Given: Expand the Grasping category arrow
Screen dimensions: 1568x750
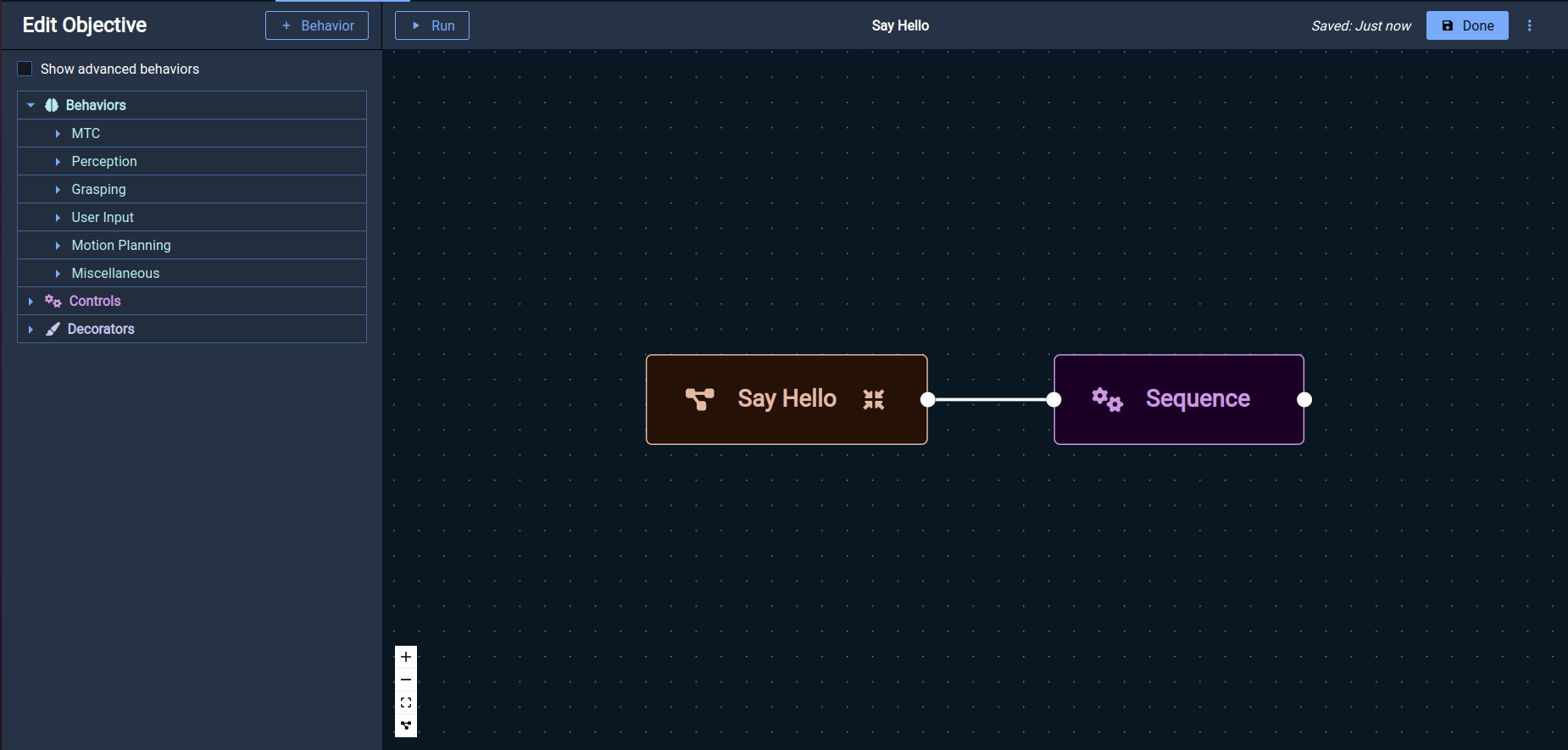Looking at the screenshot, I should (58, 189).
